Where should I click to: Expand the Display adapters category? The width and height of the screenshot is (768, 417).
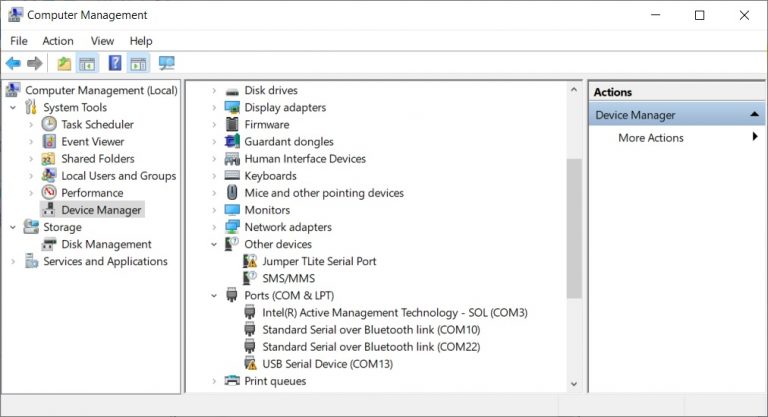coord(214,107)
